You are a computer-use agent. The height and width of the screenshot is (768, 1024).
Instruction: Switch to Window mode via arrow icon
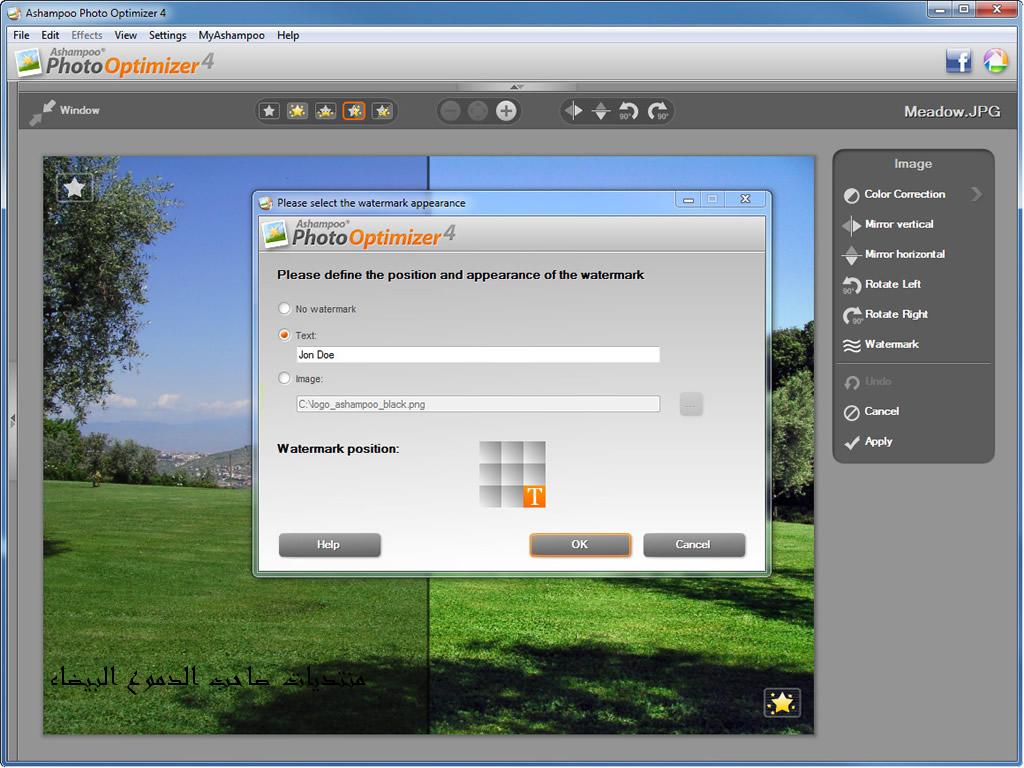point(42,112)
